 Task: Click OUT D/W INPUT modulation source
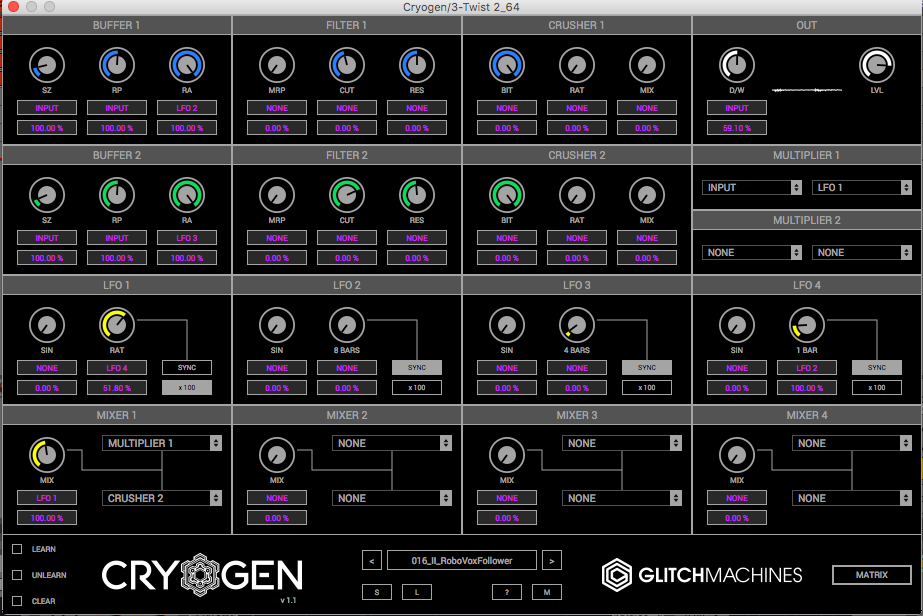736,108
